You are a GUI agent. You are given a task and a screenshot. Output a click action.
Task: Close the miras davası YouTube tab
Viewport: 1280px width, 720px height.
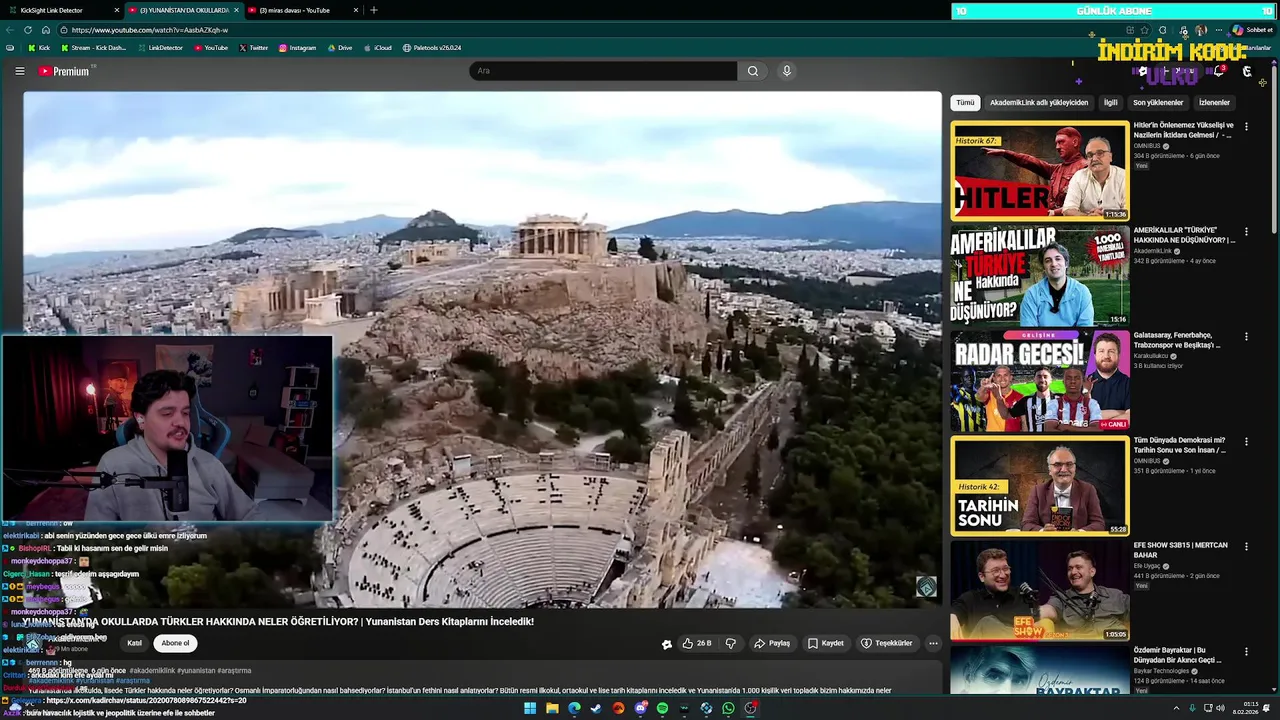point(356,10)
